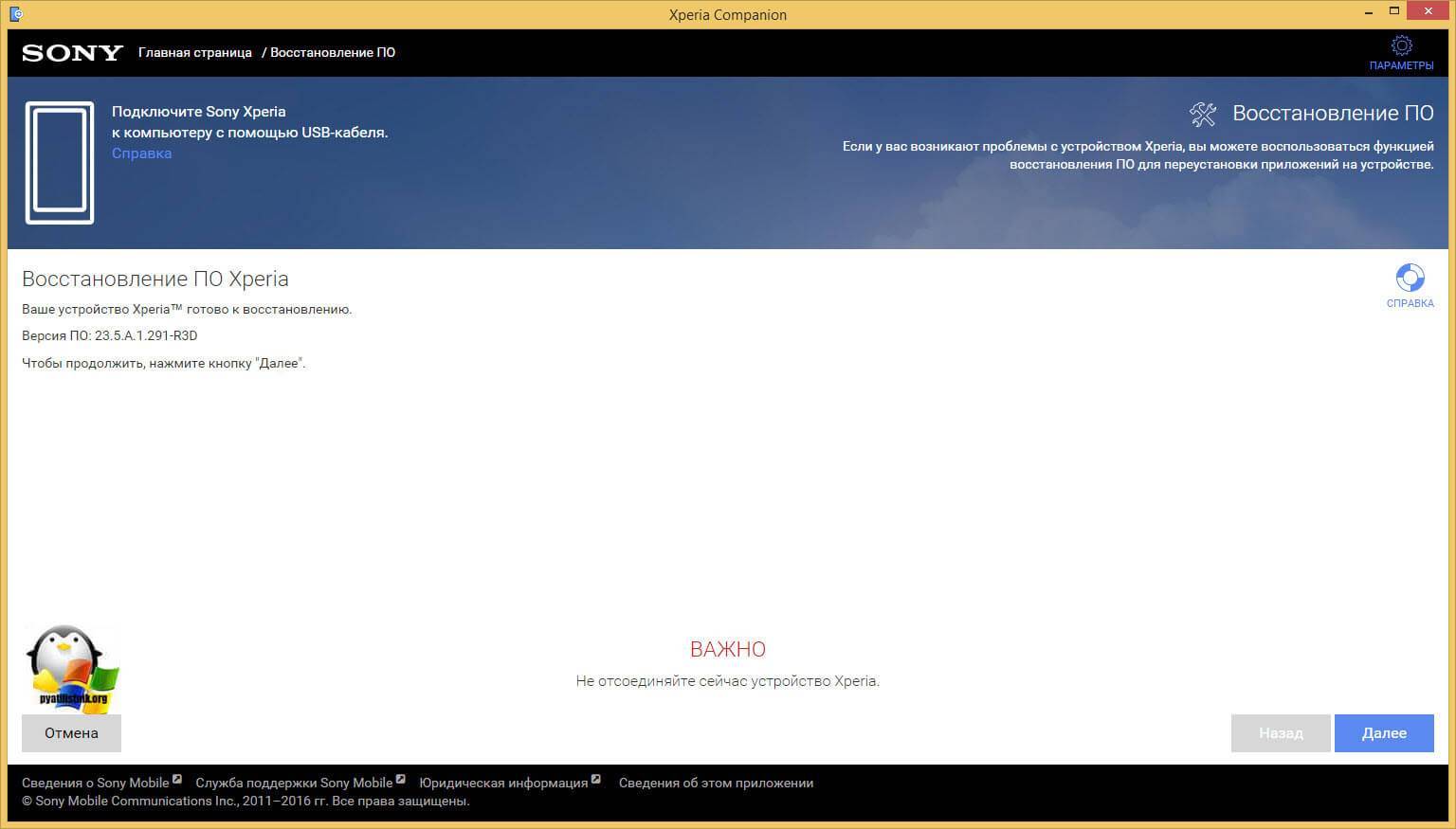This screenshot has width=1456, height=829.
Task: Open the Справка link under USB instructions
Action: coord(141,153)
